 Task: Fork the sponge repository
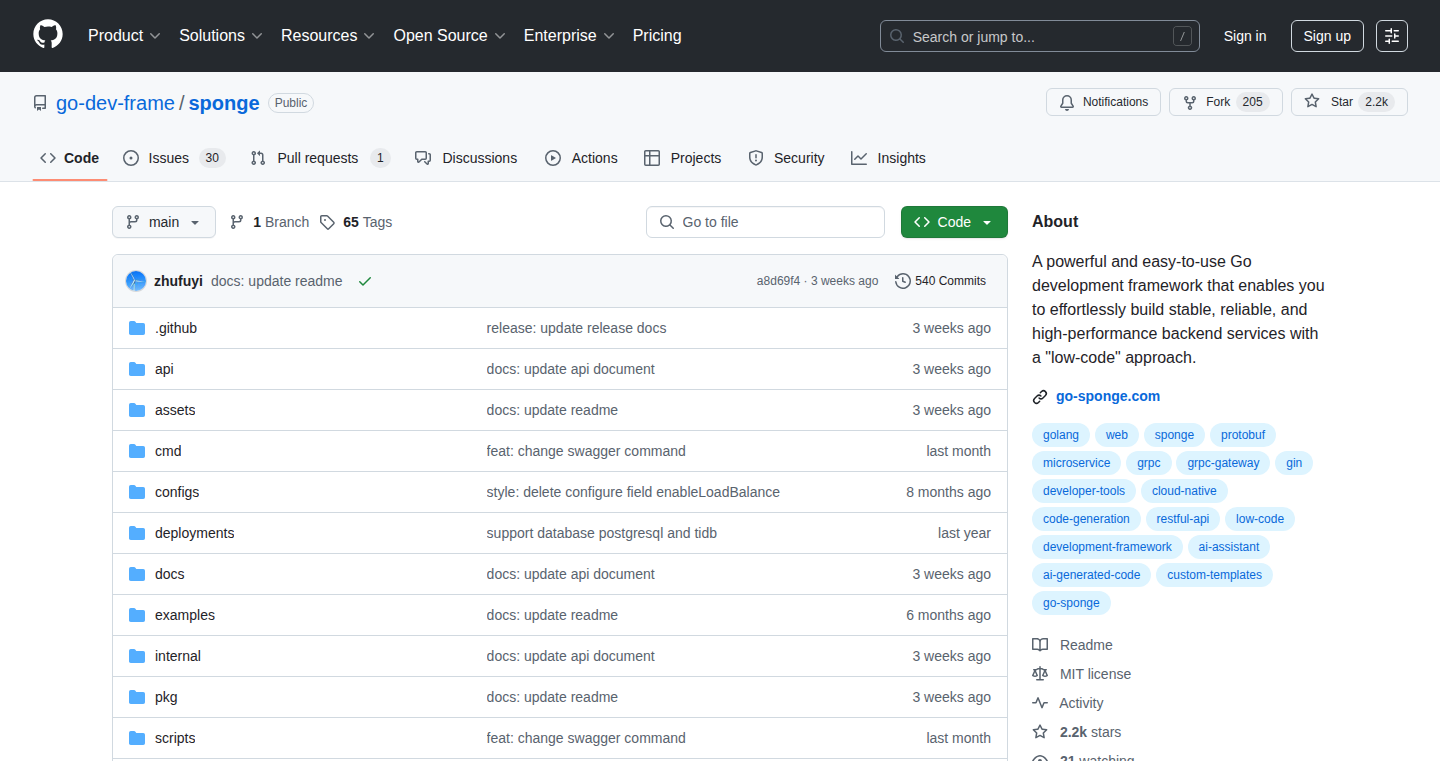(x=1225, y=102)
